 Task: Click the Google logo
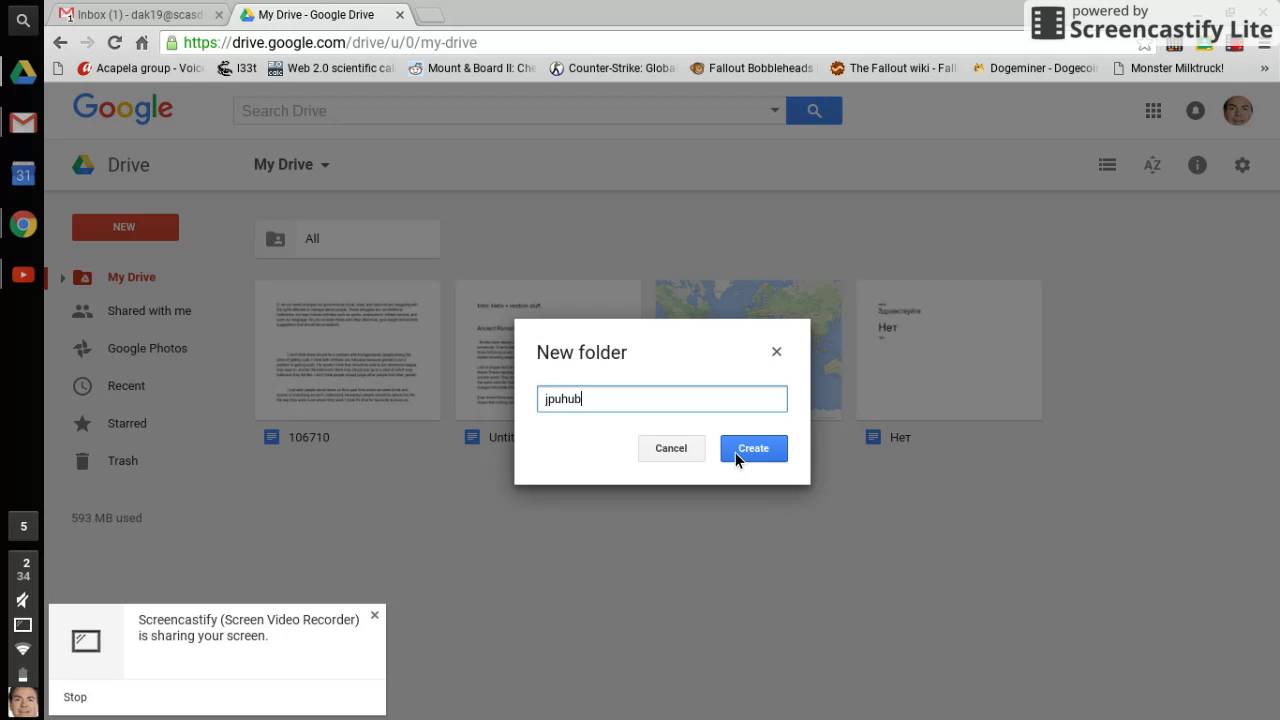[x=123, y=109]
